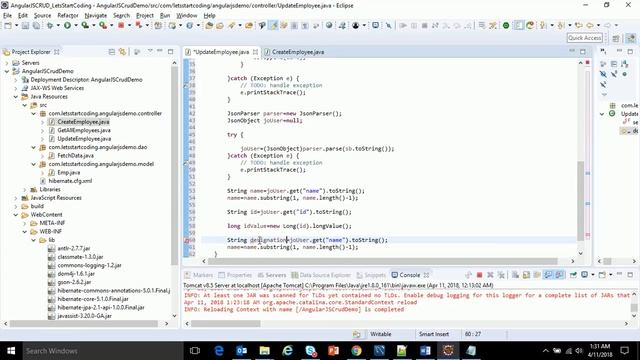Click the Task View taskbar button
This screenshot has width=640, height=360.
point(195,351)
